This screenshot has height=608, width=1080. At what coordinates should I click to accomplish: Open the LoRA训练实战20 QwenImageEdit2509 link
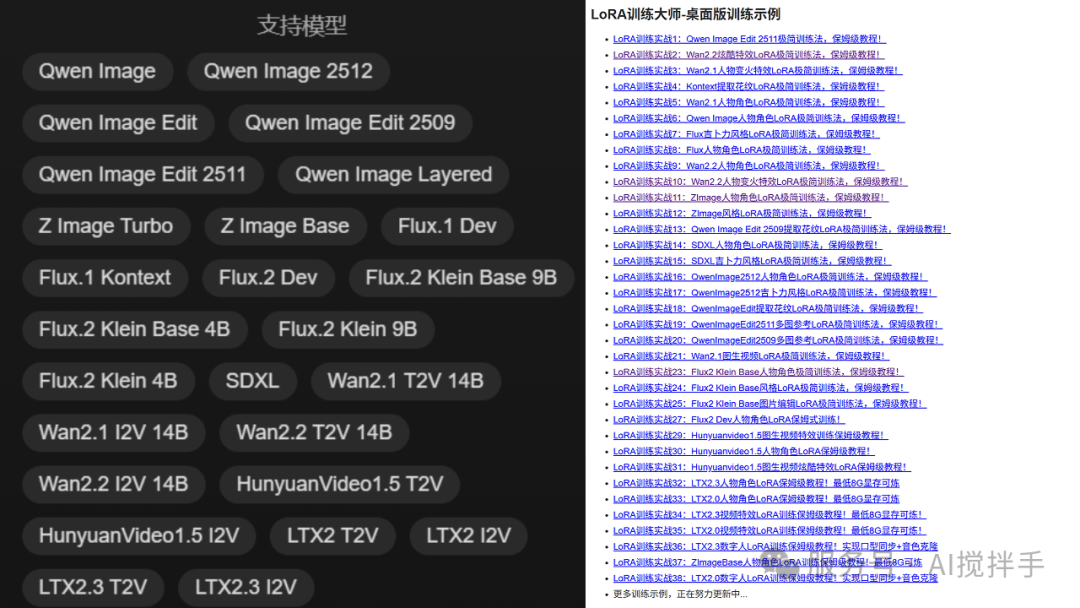(x=778, y=340)
